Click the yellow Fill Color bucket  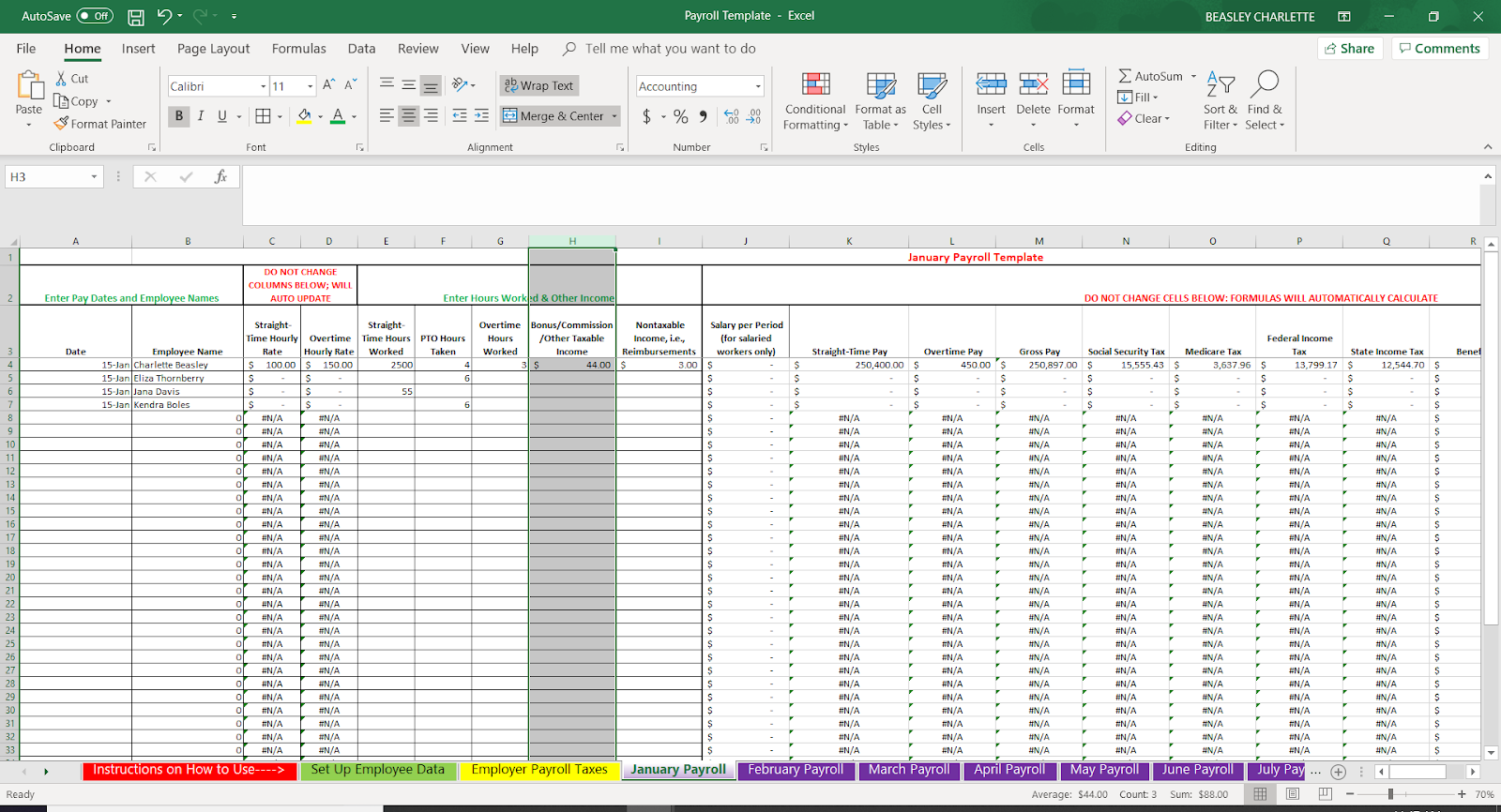[x=304, y=116]
